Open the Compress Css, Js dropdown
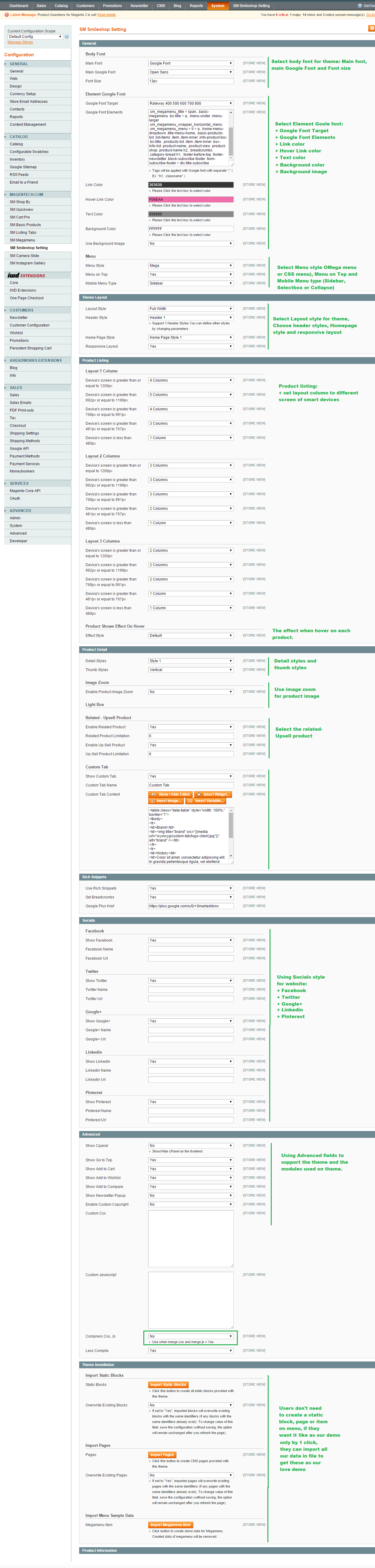Viewport: 375px width, 1568px height. [191, 1336]
